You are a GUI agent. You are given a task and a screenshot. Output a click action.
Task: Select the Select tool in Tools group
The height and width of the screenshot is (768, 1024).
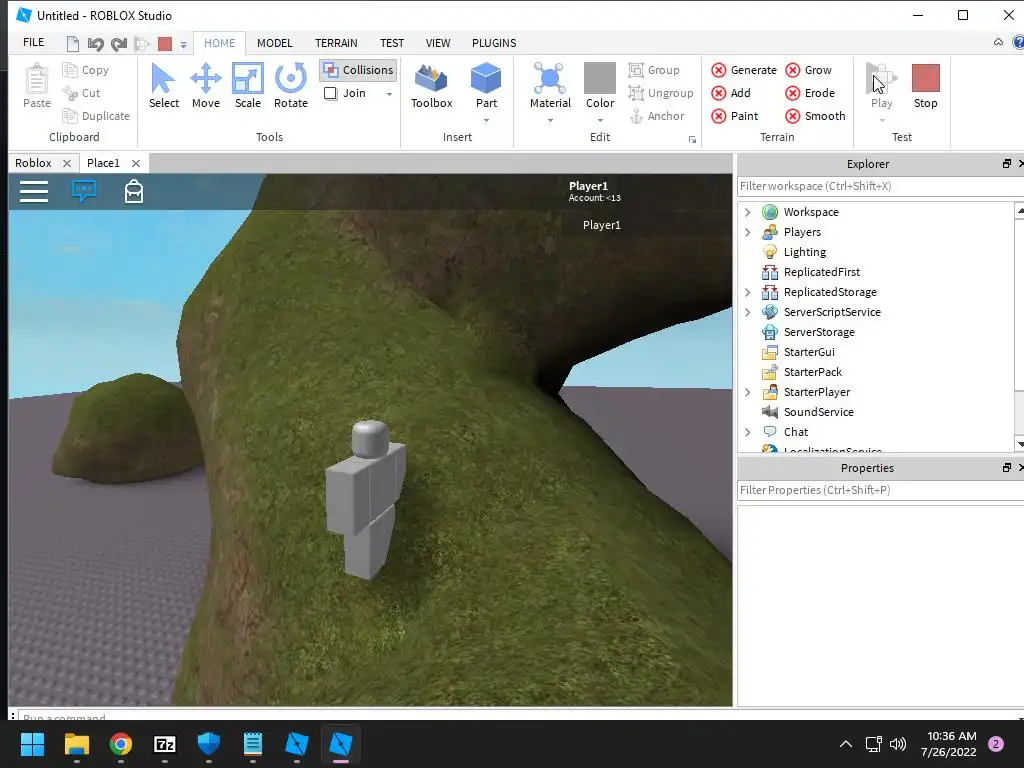163,86
